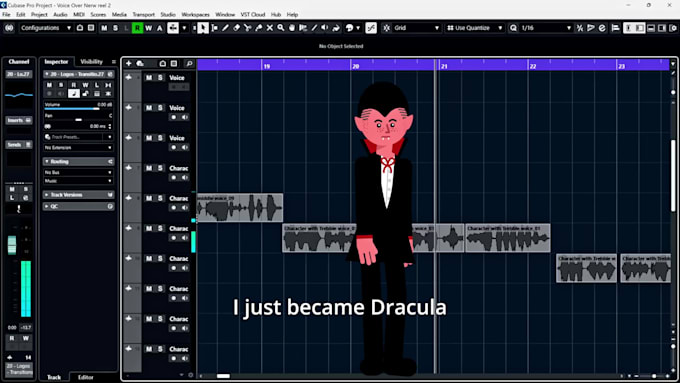
Task: Click the Apply Quantize Q icon
Action: tap(513, 28)
